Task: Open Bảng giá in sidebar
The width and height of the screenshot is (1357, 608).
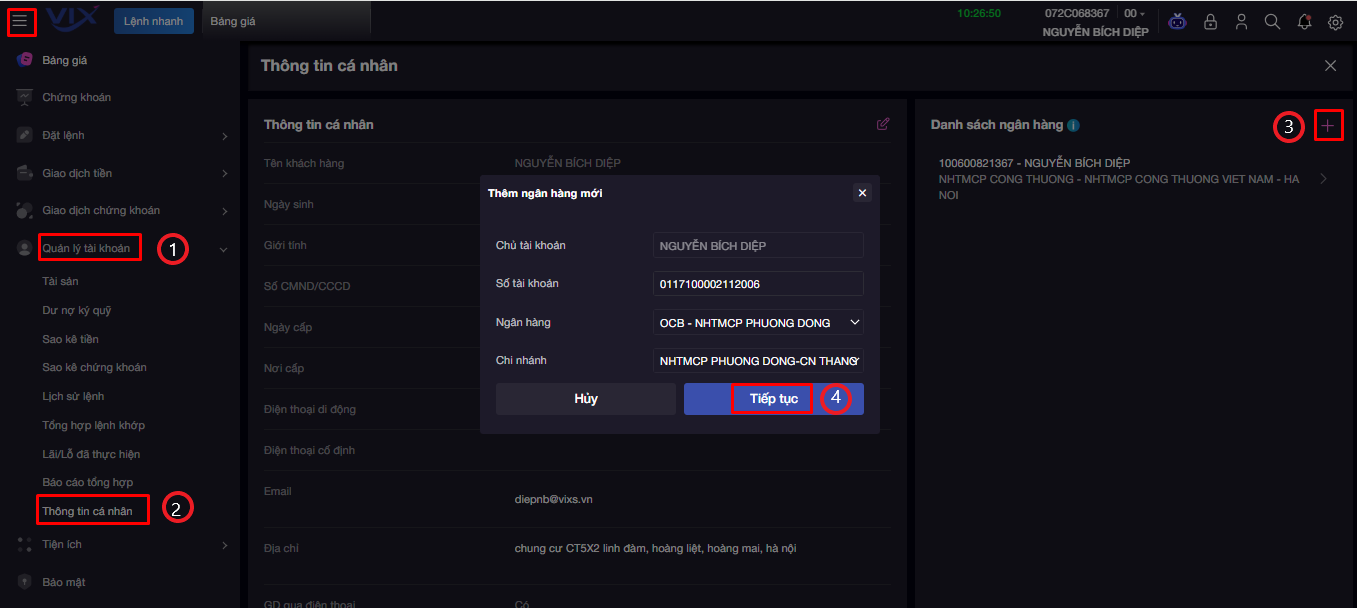Action: tap(65, 60)
